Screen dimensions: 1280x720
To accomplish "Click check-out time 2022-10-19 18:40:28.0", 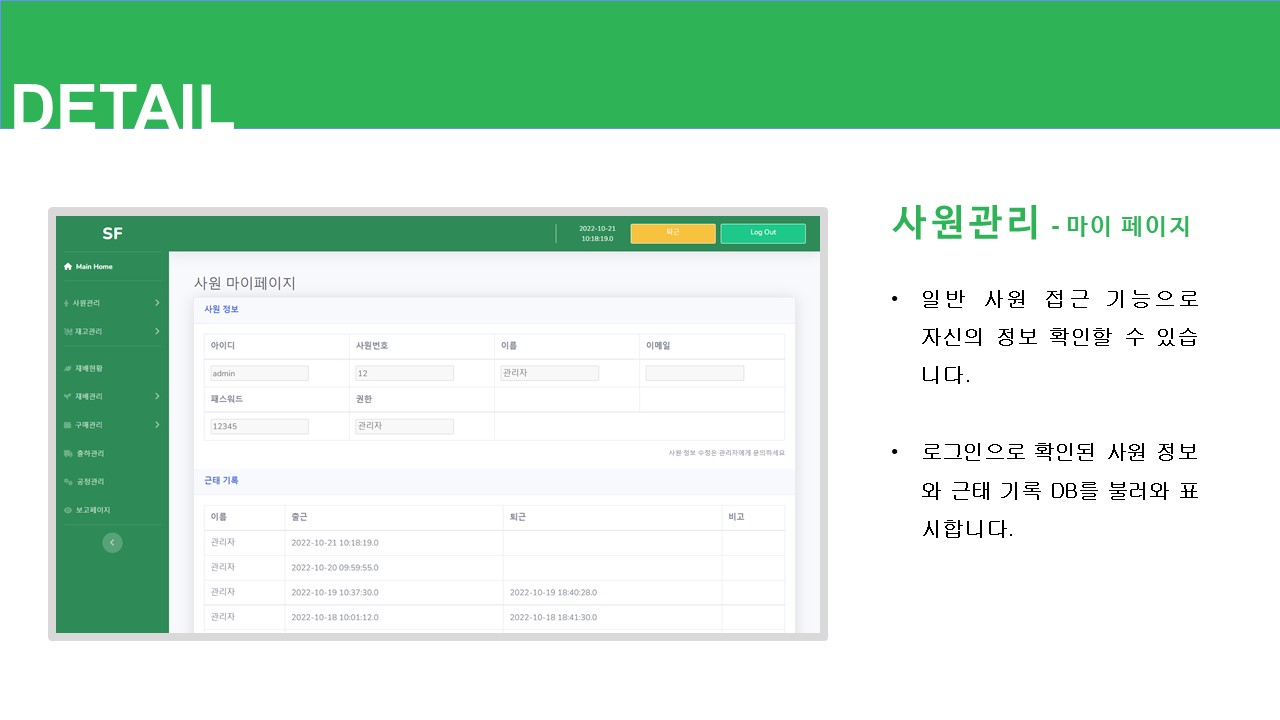I will click(553, 593).
